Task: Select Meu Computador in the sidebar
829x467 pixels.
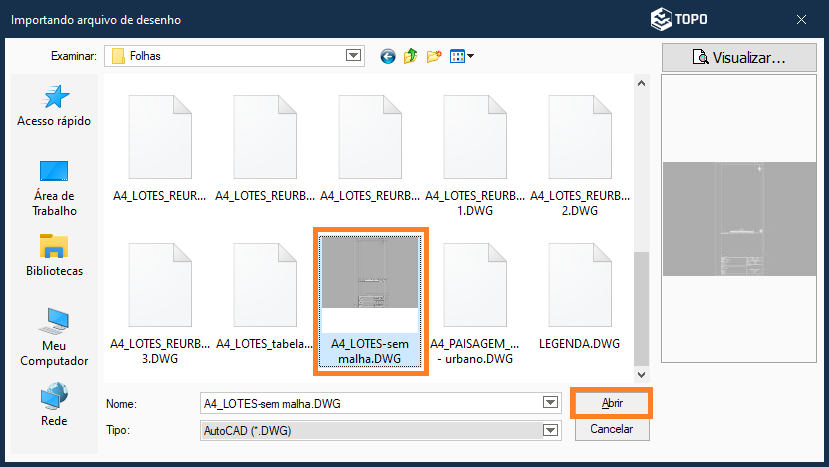Action: click(54, 336)
